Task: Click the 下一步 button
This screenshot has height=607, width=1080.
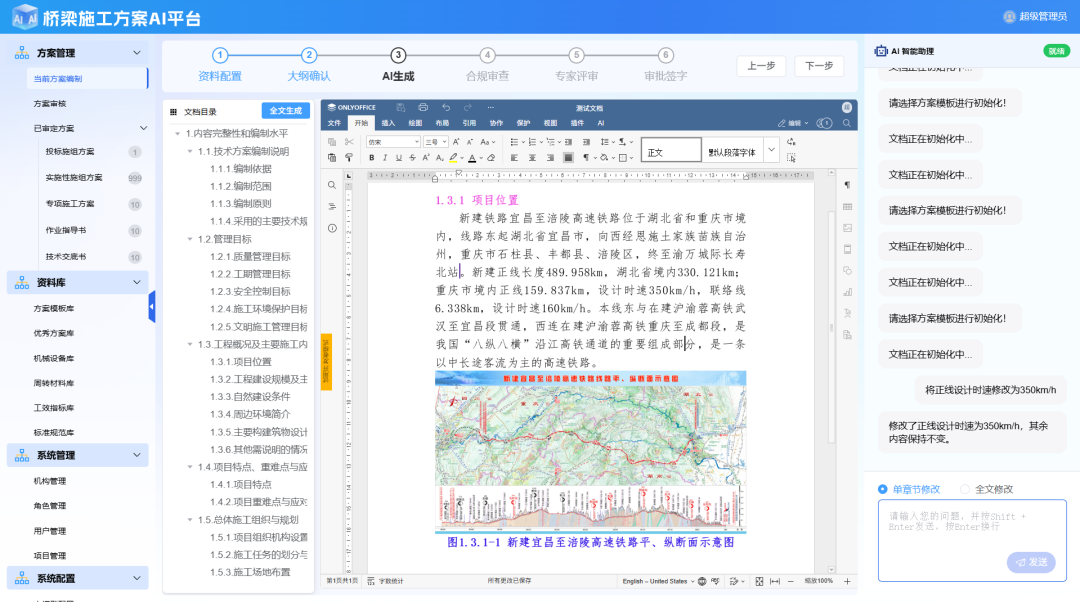Action: (x=818, y=66)
